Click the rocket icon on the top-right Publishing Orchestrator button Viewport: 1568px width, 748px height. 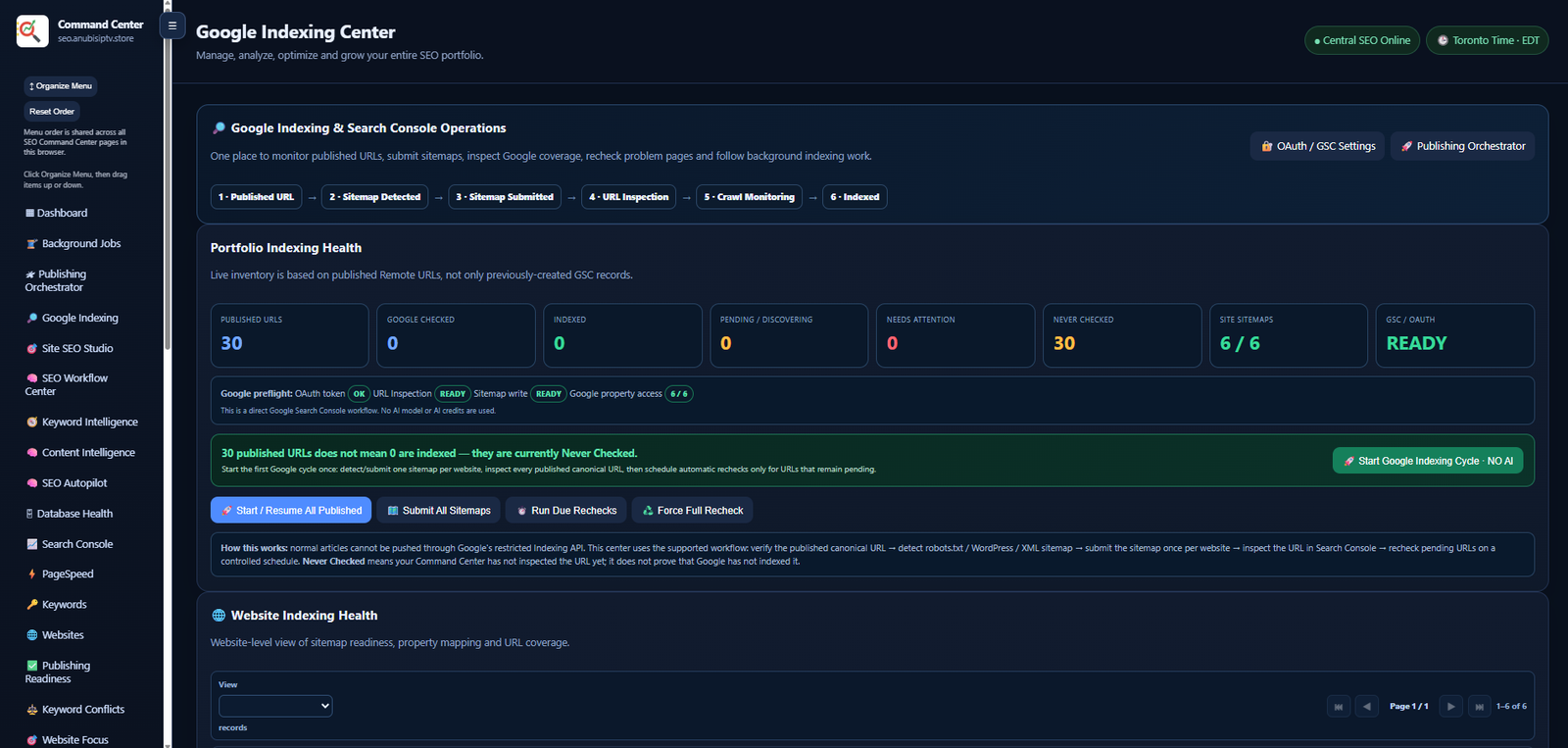coord(1406,146)
